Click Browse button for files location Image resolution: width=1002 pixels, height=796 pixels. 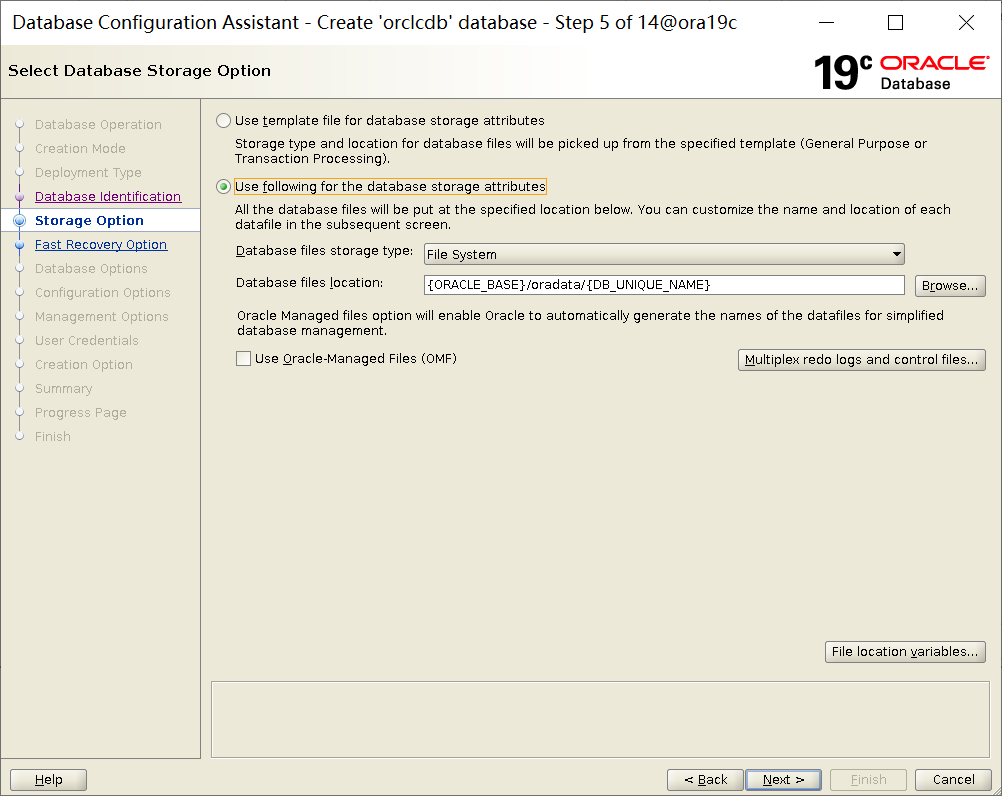(950, 286)
